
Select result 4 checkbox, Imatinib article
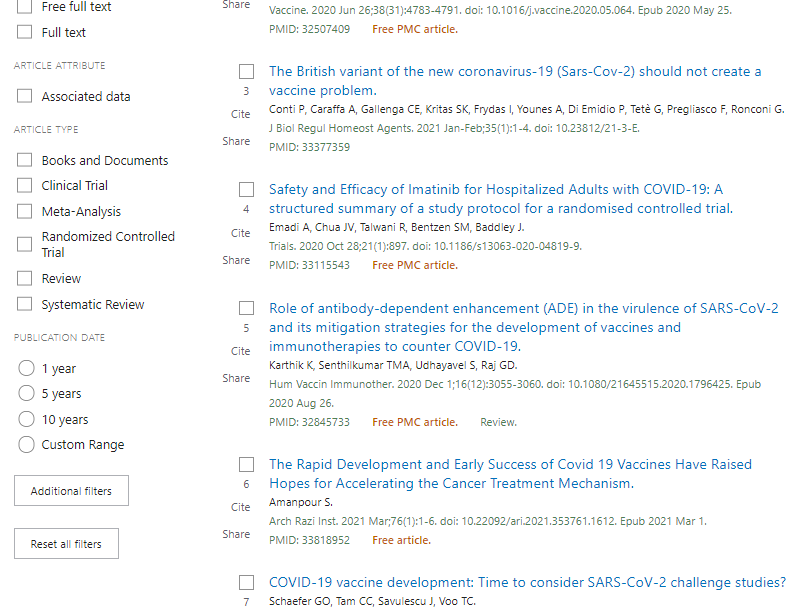[x=246, y=190]
